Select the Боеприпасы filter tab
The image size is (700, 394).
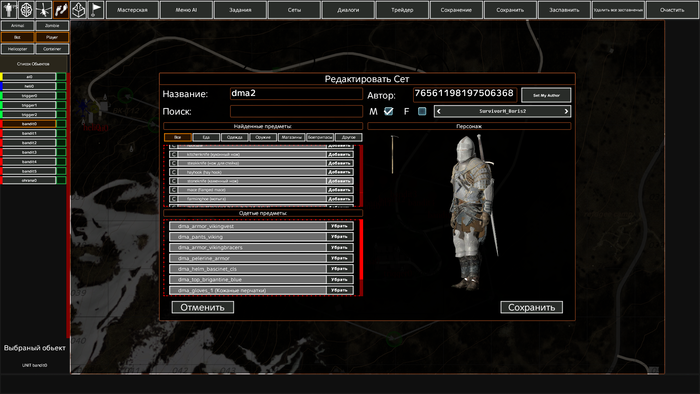320,137
